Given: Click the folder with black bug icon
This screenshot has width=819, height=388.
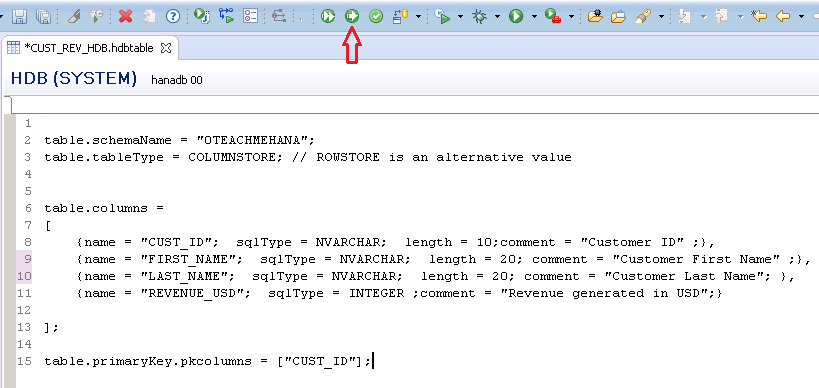Looking at the screenshot, I should click(595, 17).
